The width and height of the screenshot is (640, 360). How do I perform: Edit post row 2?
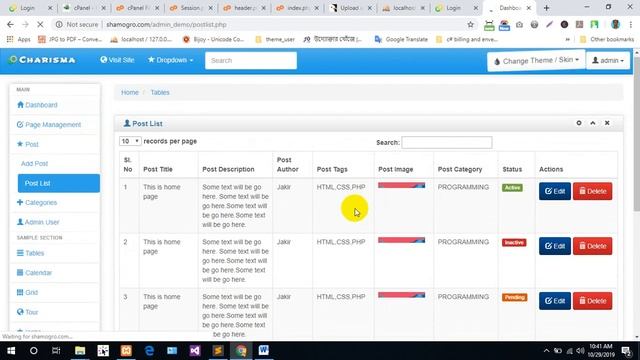tap(555, 246)
